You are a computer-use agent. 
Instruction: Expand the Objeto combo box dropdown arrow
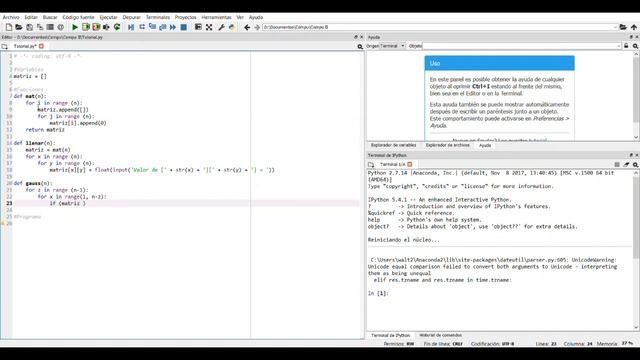[x=619, y=46]
